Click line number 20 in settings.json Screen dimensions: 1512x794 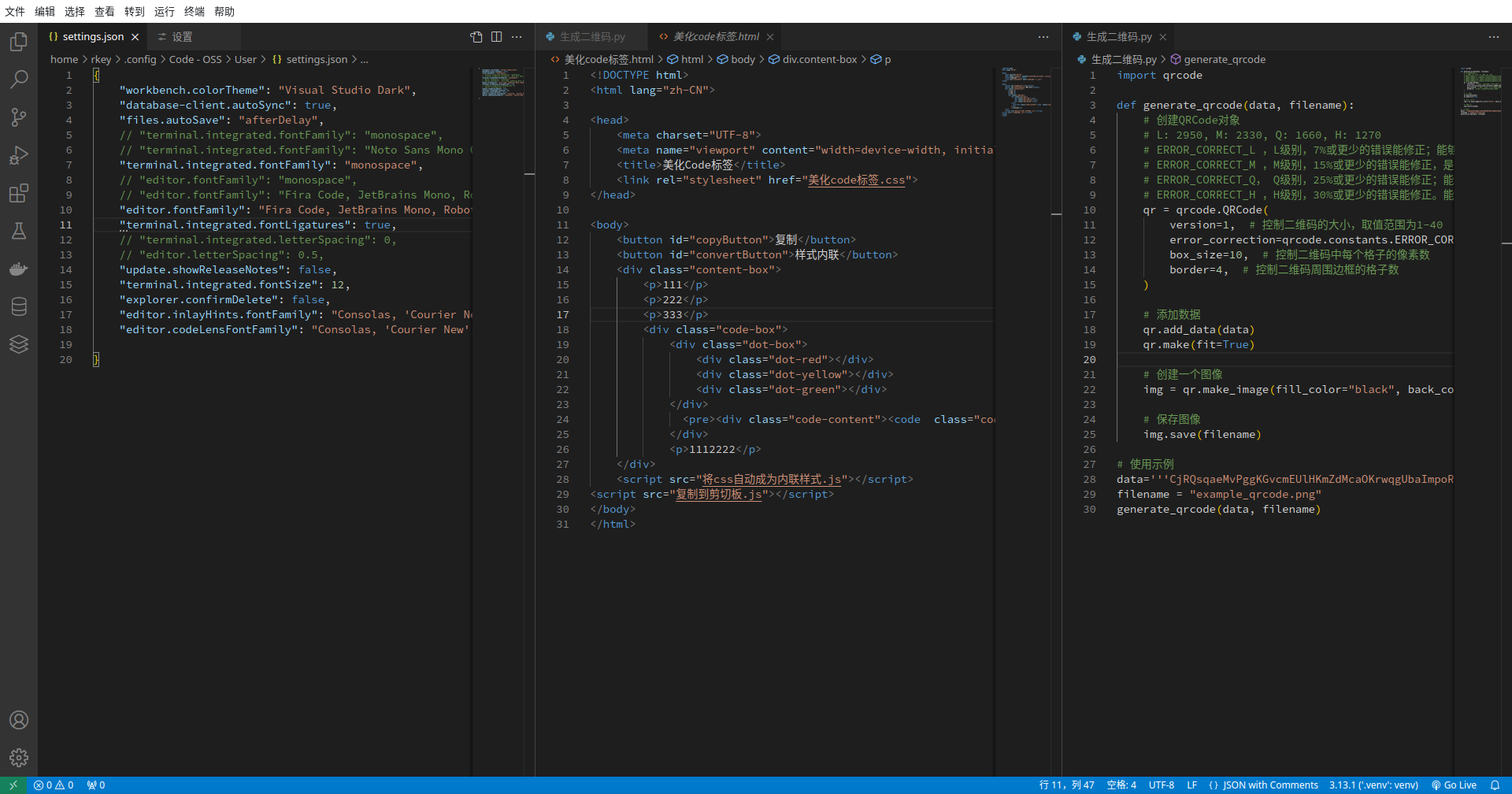pyautogui.click(x=65, y=360)
